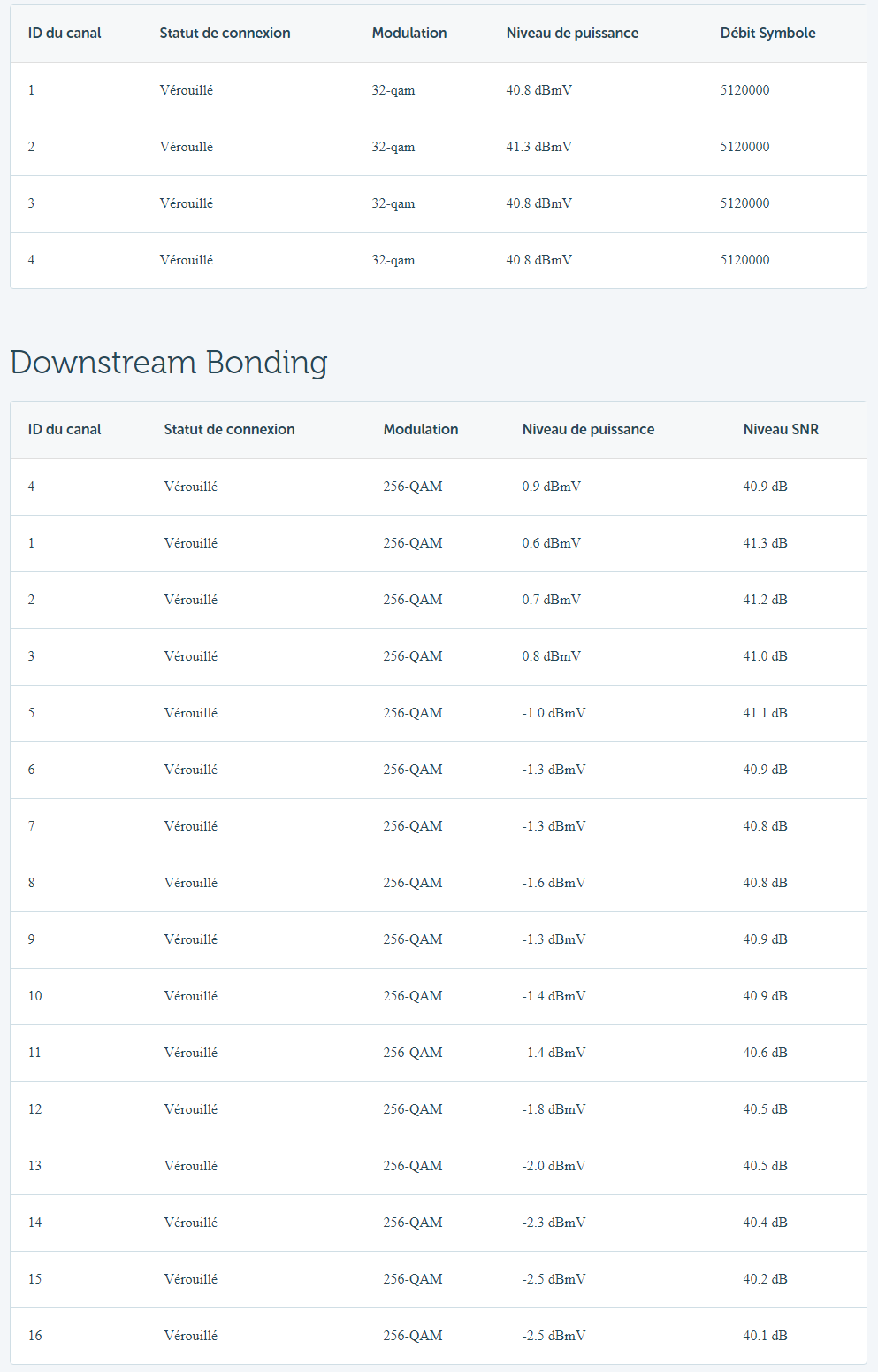The image size is (878, 1372).
Task: Click the -1.6 dBmV power value
Action: coord(554,883)
